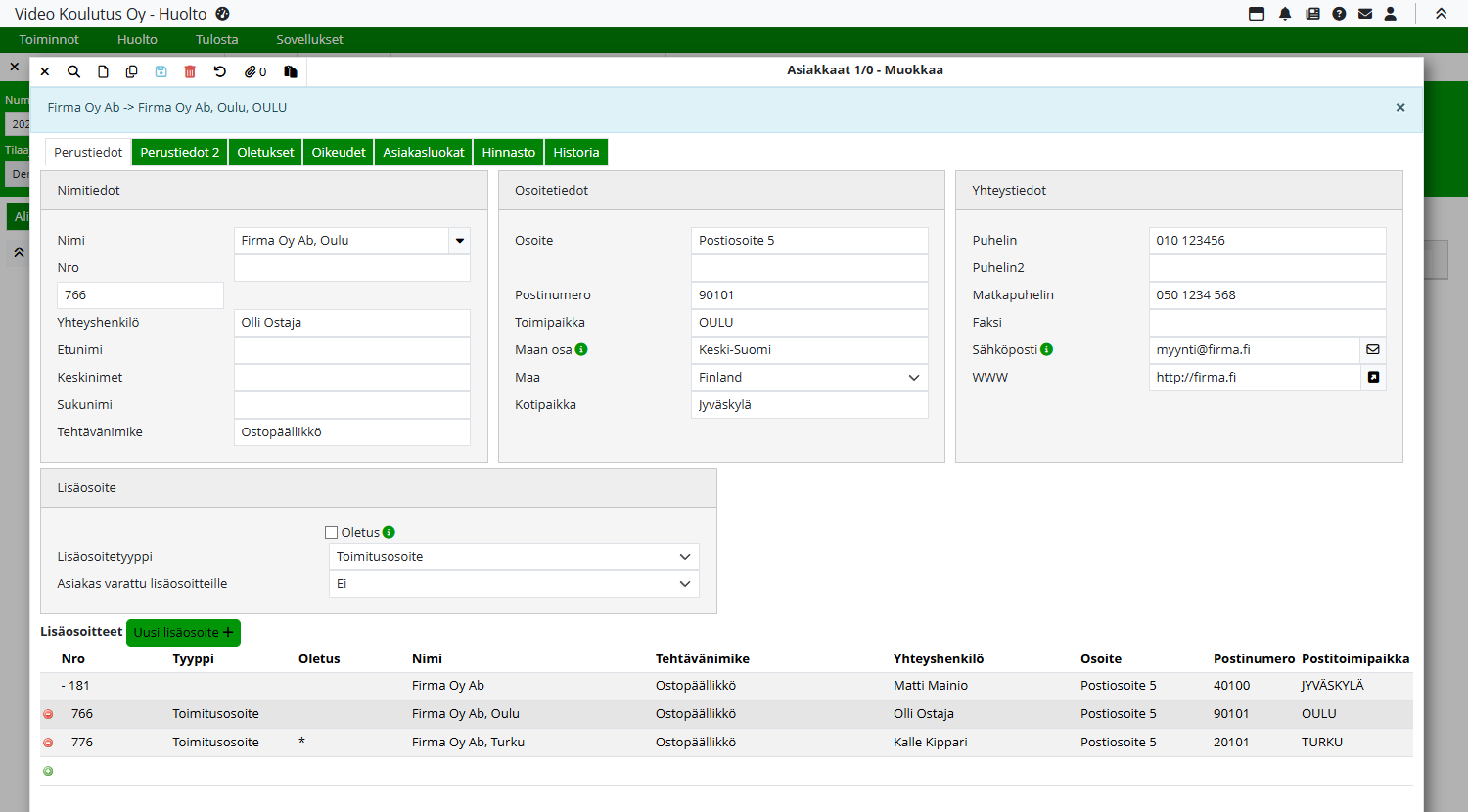
Task: Click the search magnifier icon in toolbar
Action: [73, 71]
